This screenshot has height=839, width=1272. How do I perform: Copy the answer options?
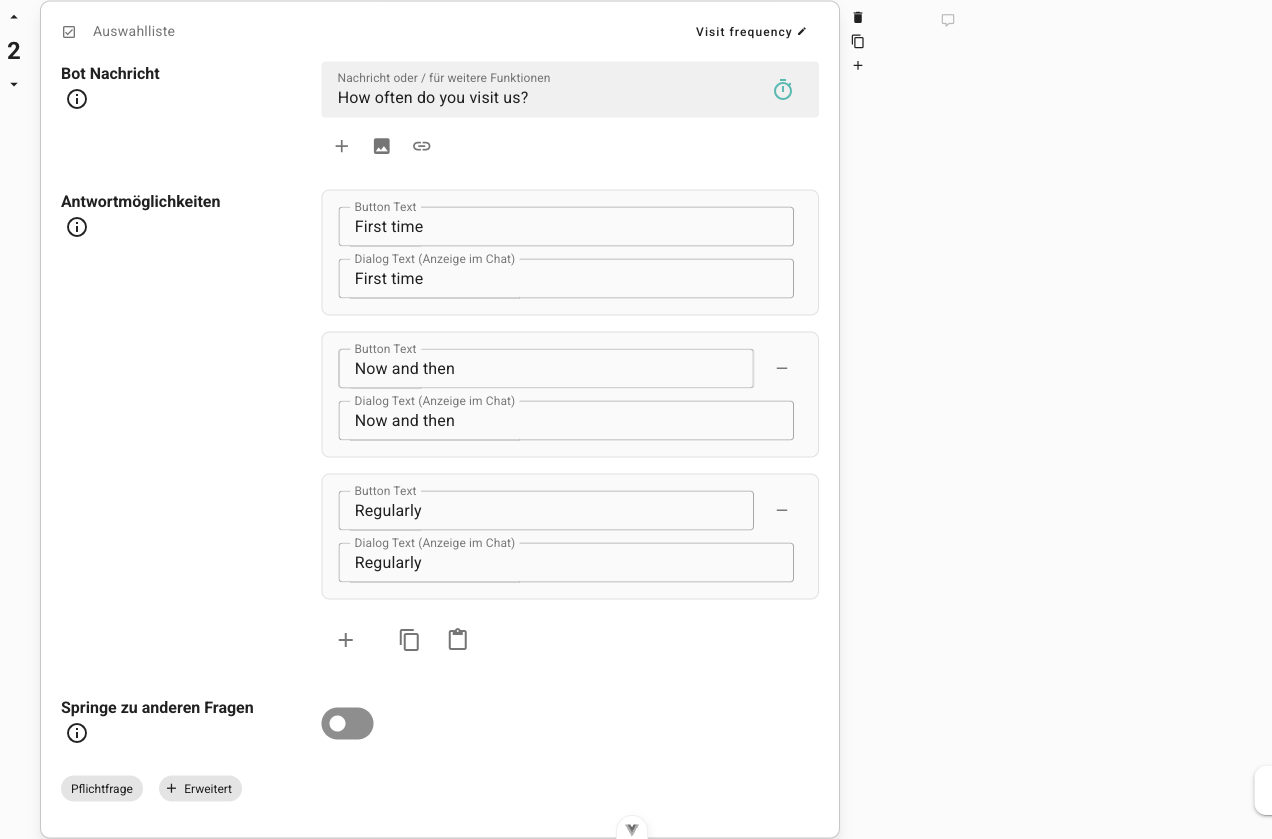(409, 640)
